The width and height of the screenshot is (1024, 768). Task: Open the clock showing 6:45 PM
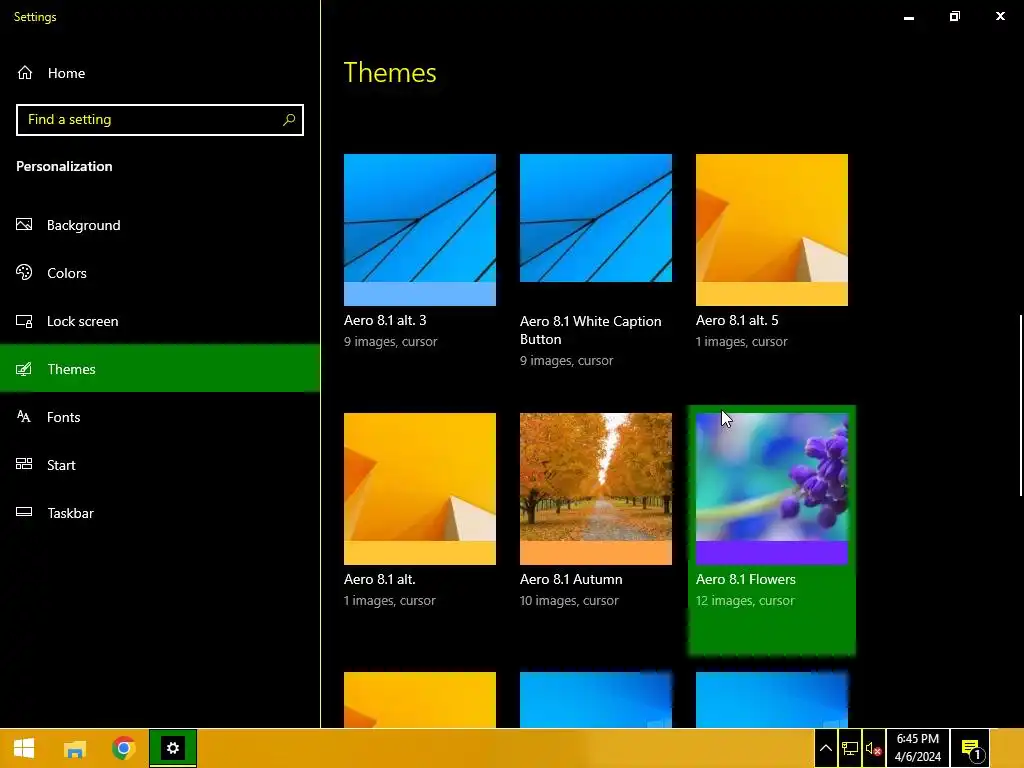click(918, 748)
